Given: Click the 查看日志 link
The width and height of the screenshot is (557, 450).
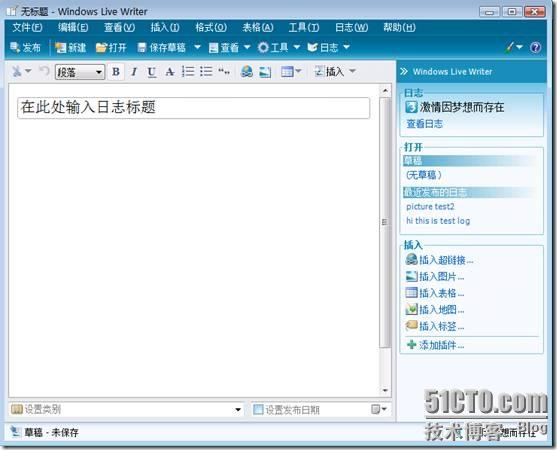Looking at the screenshot, I should coord(424,124).
